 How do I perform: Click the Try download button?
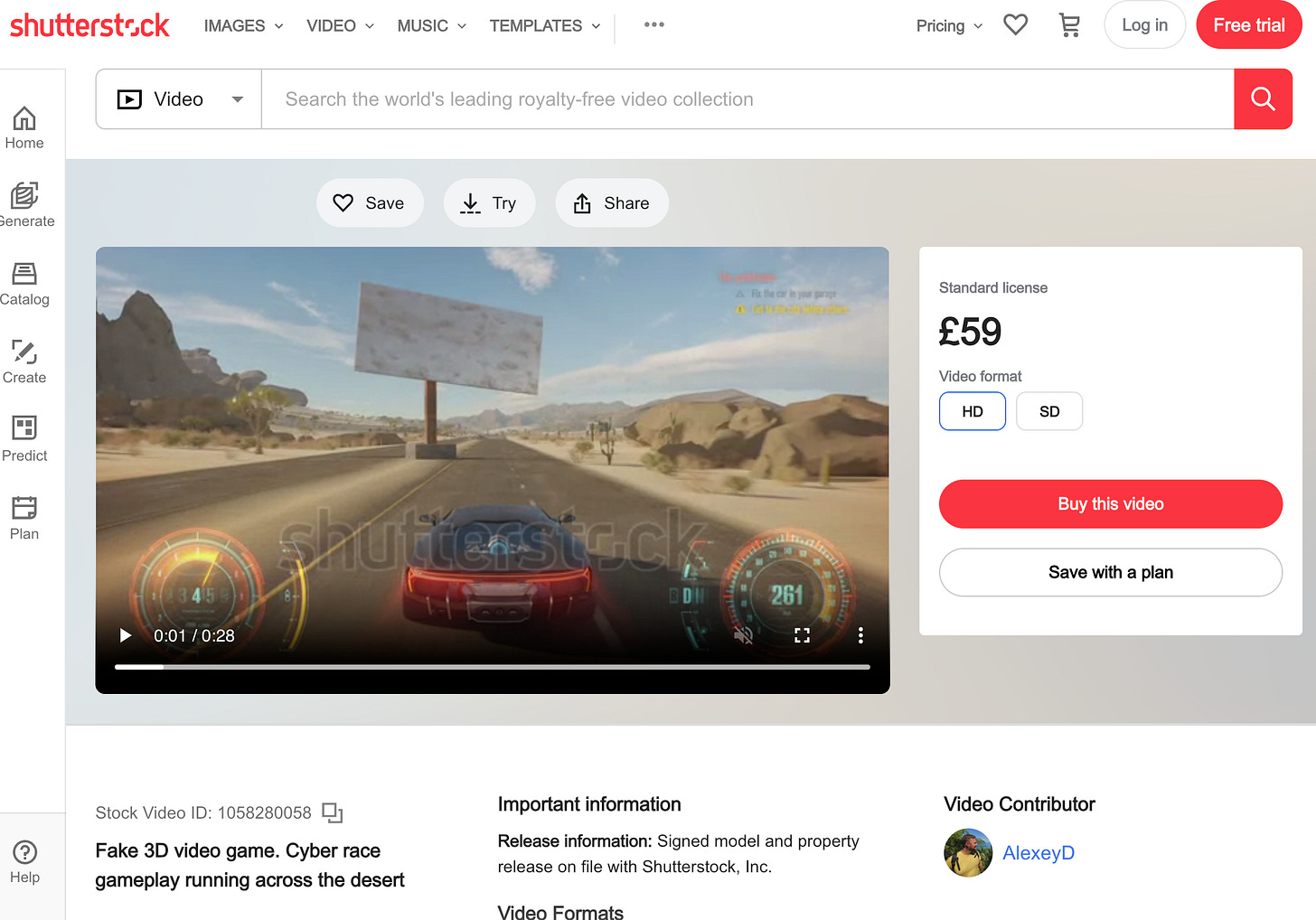[x=489, y=203]
